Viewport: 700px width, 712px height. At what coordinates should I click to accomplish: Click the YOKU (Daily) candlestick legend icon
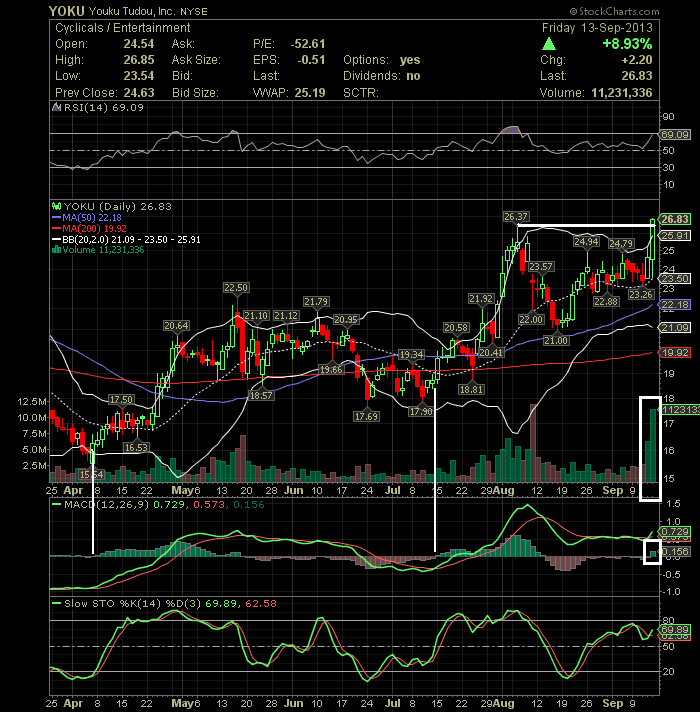tap(57, 206)
